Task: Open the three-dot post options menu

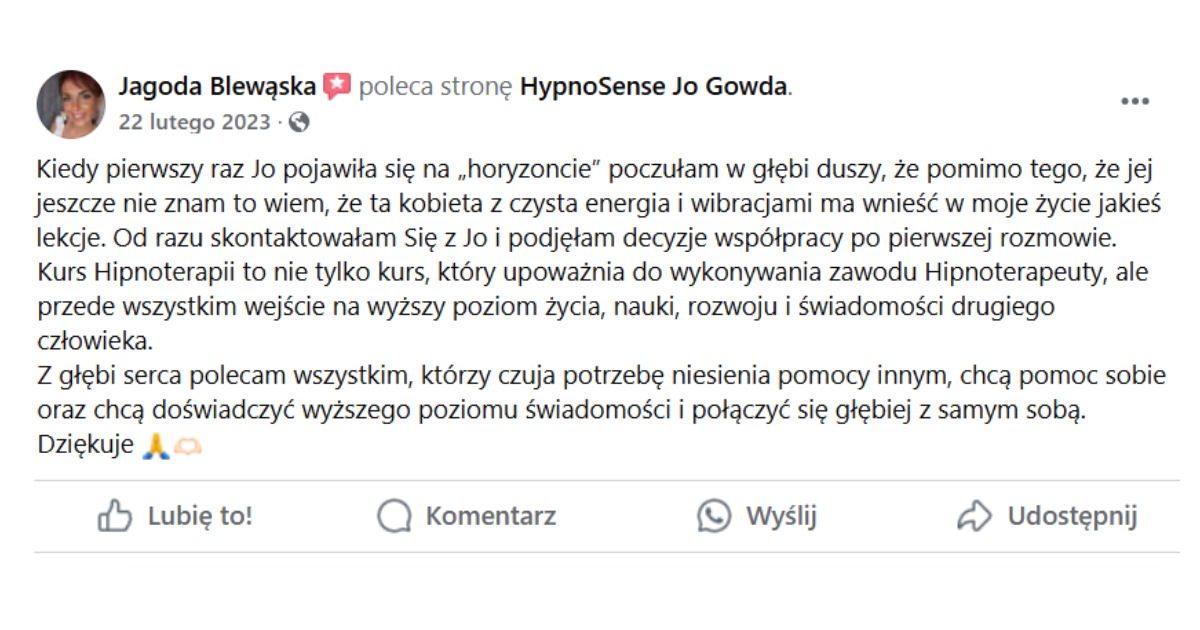Action: (1134, 101)
